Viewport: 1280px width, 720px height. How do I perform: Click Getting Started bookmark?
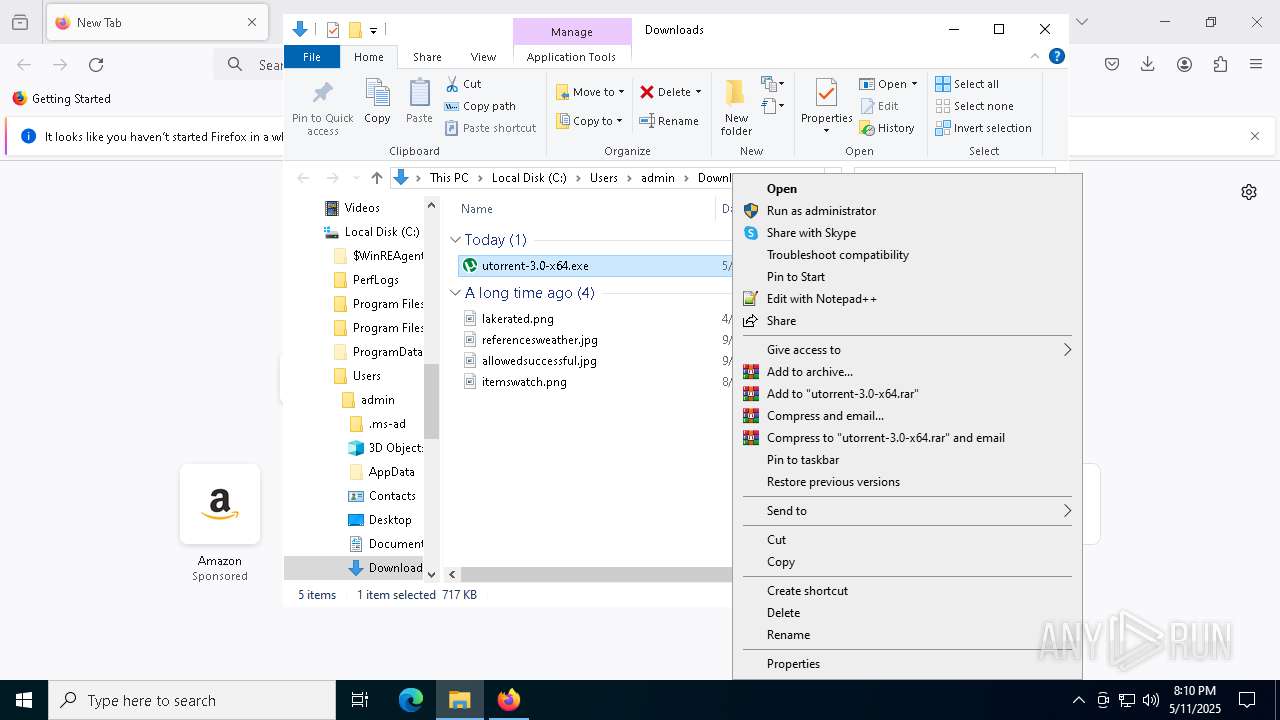[62, 99]
